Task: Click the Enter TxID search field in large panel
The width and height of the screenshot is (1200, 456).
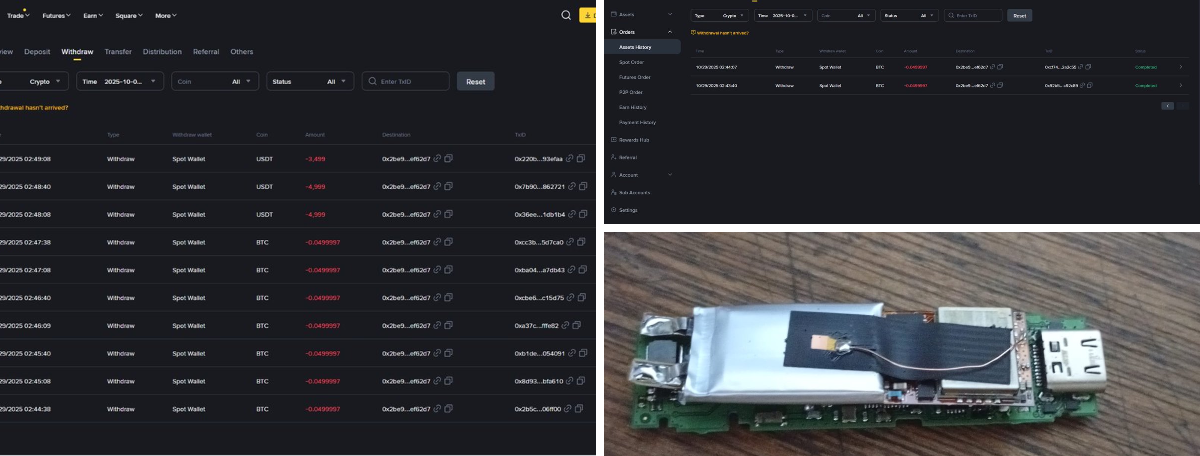Action: click(x=405, y=81)
